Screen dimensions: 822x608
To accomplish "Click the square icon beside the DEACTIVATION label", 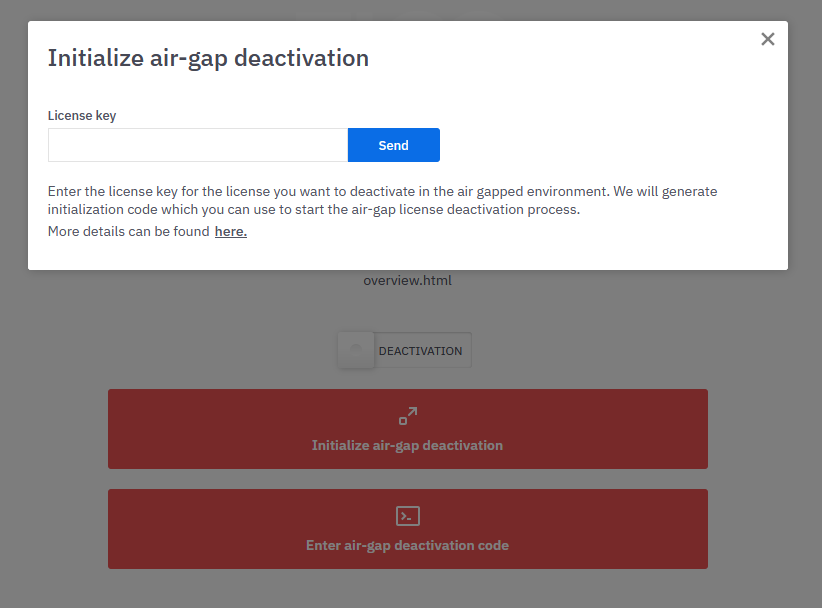I will click(x=355, y=350).
